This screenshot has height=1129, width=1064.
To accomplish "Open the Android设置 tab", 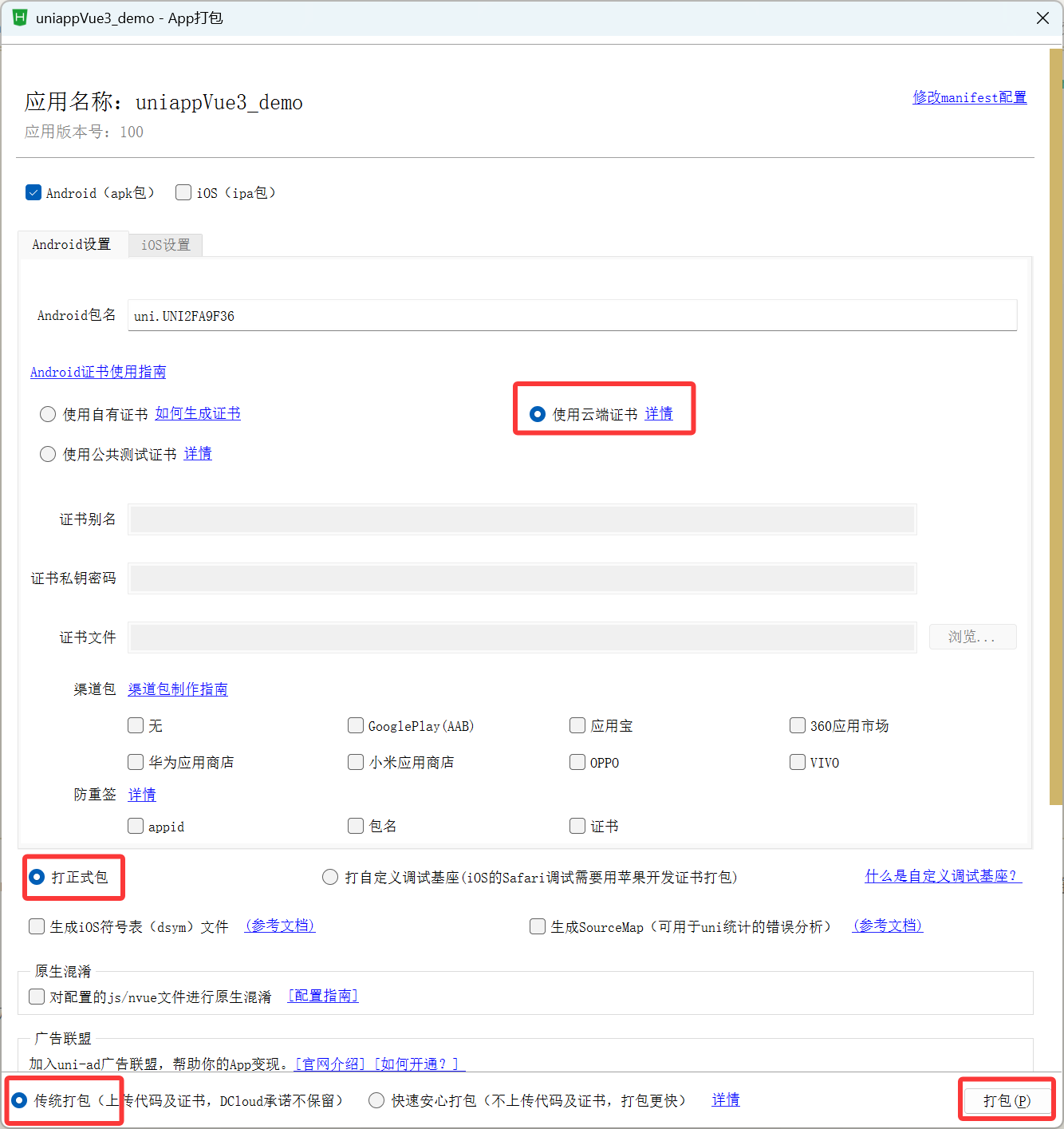I will 72,244.
